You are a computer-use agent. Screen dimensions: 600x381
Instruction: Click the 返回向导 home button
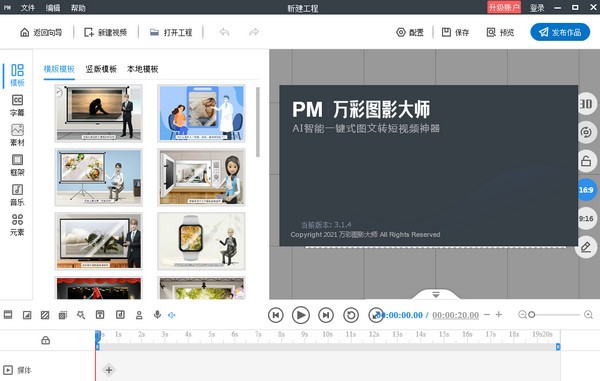click(41, 33)
